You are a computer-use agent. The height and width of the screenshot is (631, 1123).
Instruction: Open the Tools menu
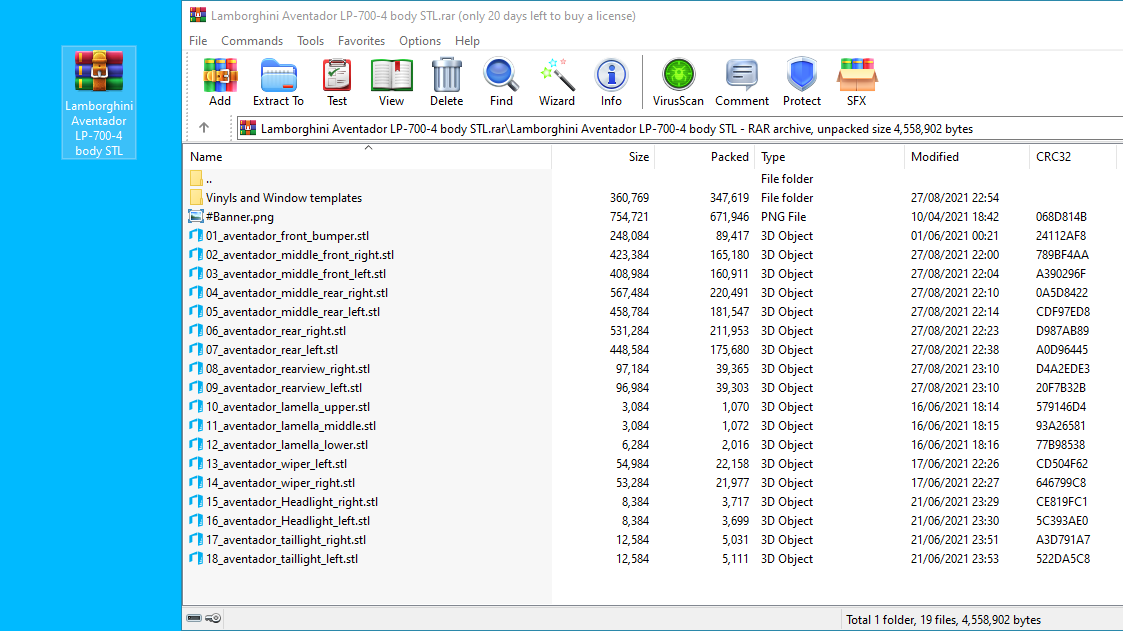[x=310, y=41]
